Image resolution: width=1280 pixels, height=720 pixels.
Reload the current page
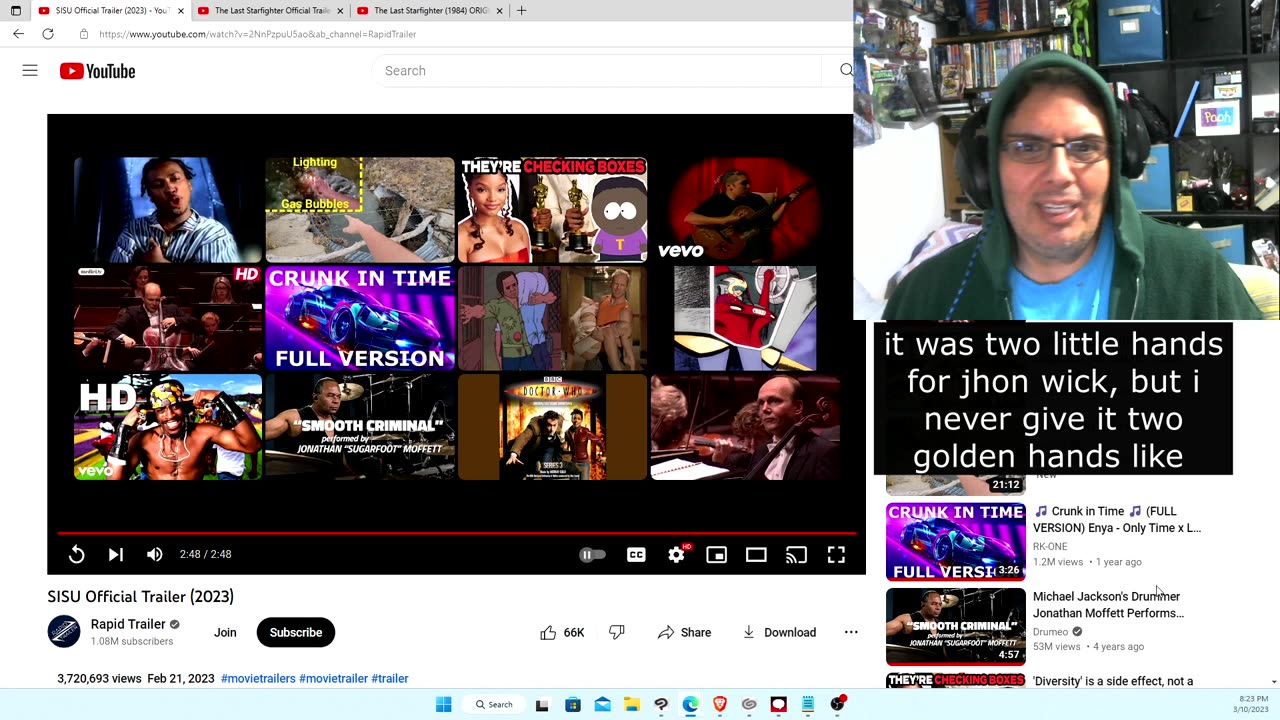[x=48, y=34]
